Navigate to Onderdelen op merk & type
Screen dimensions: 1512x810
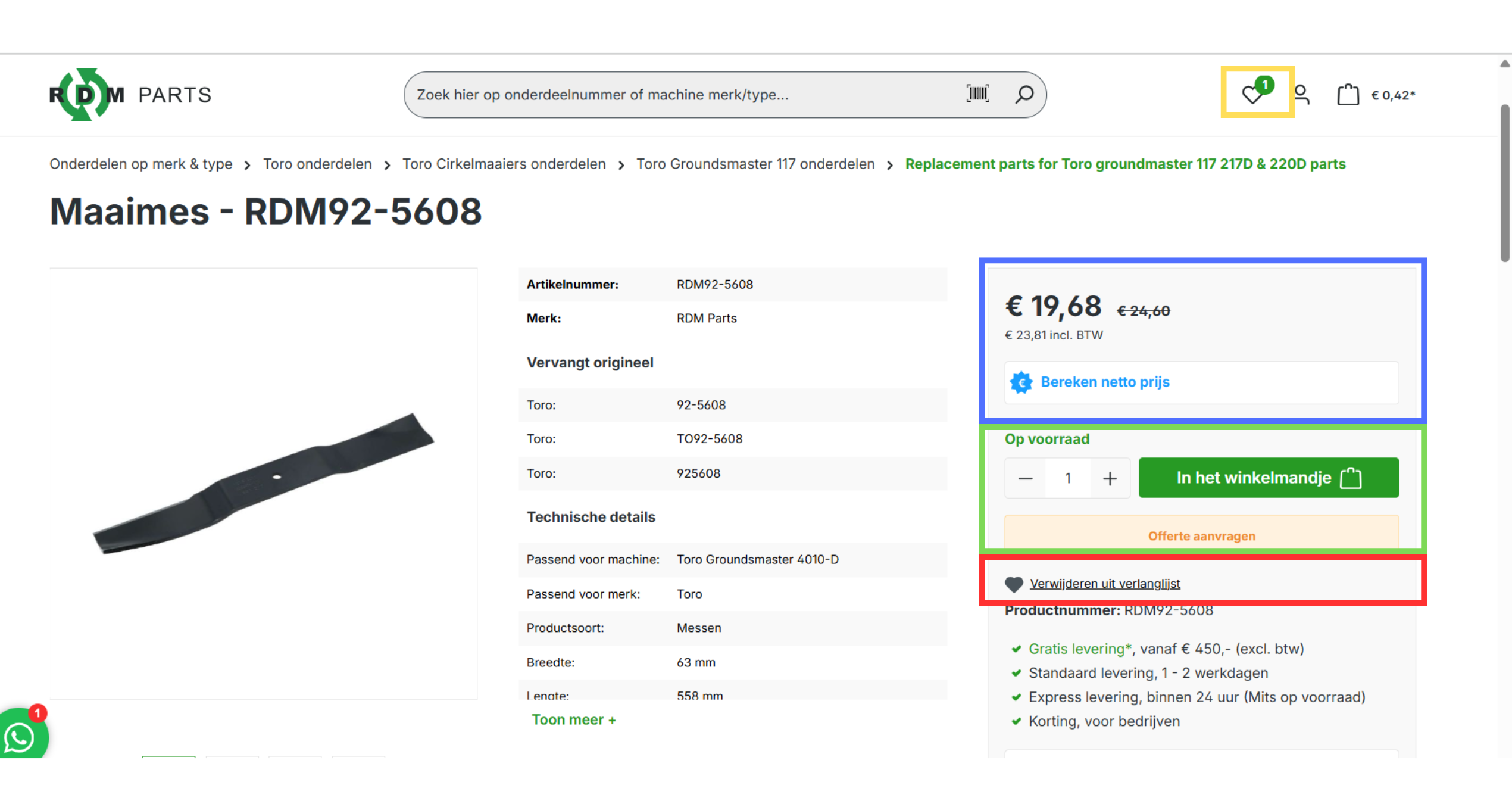141,164
